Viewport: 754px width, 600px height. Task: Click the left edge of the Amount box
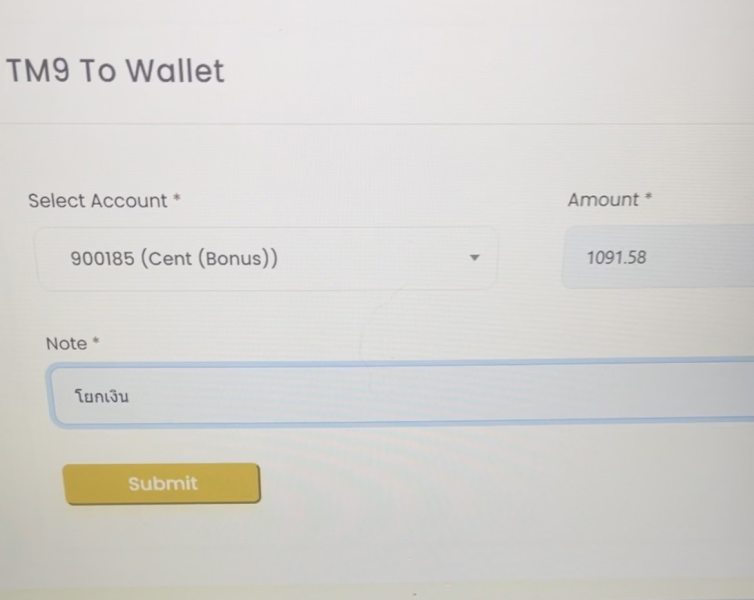coord(570,258)
